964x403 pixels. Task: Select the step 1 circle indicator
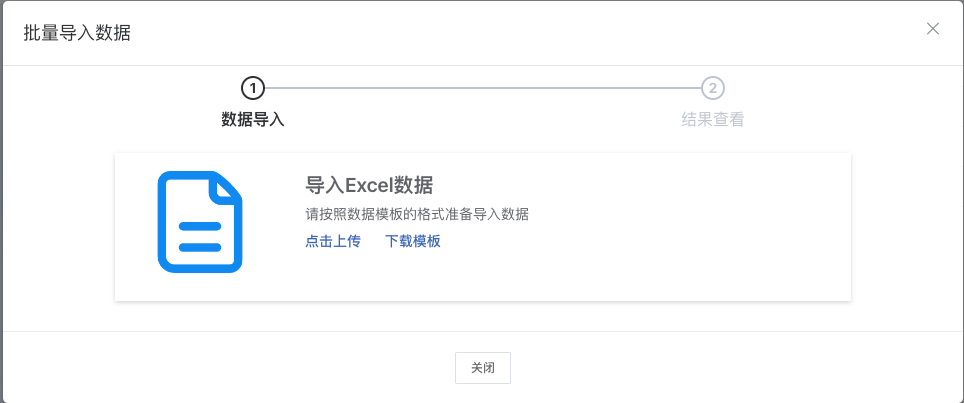253,88
